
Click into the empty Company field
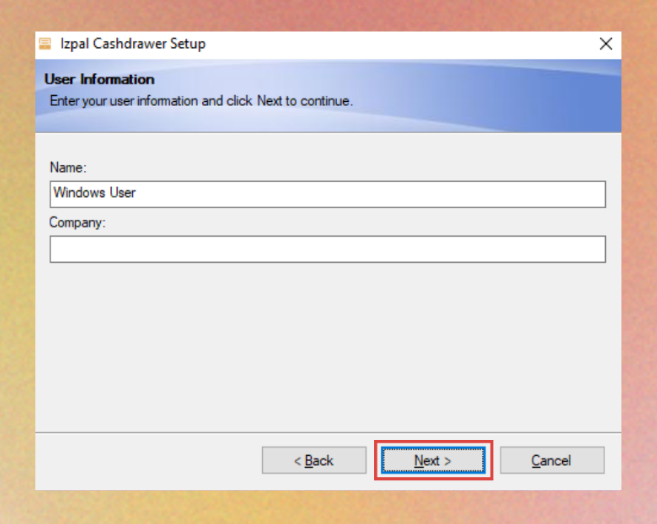click(327, 249)
